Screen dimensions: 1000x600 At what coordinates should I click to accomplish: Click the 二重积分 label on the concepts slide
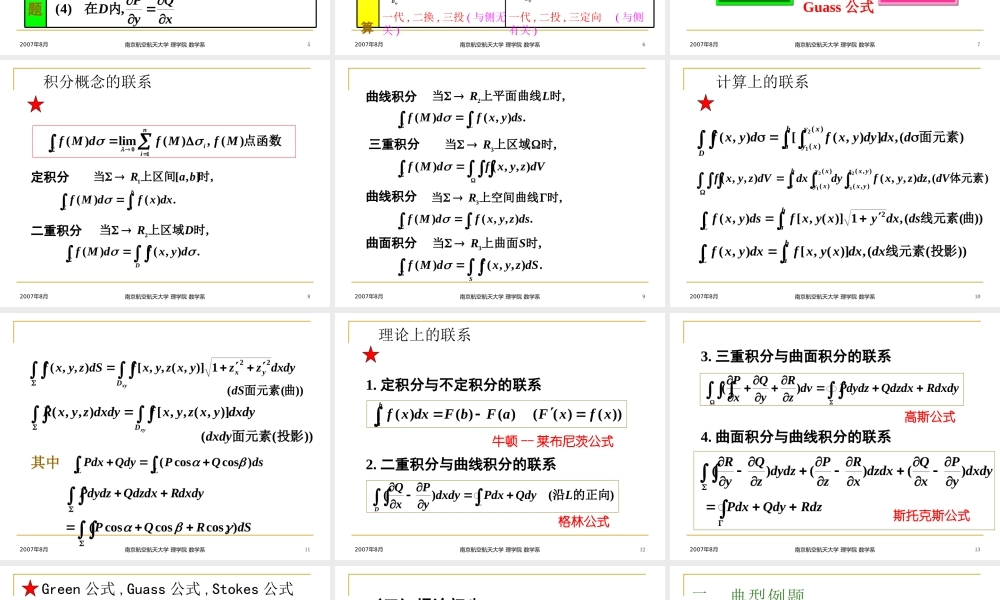[x=56, y=230]
